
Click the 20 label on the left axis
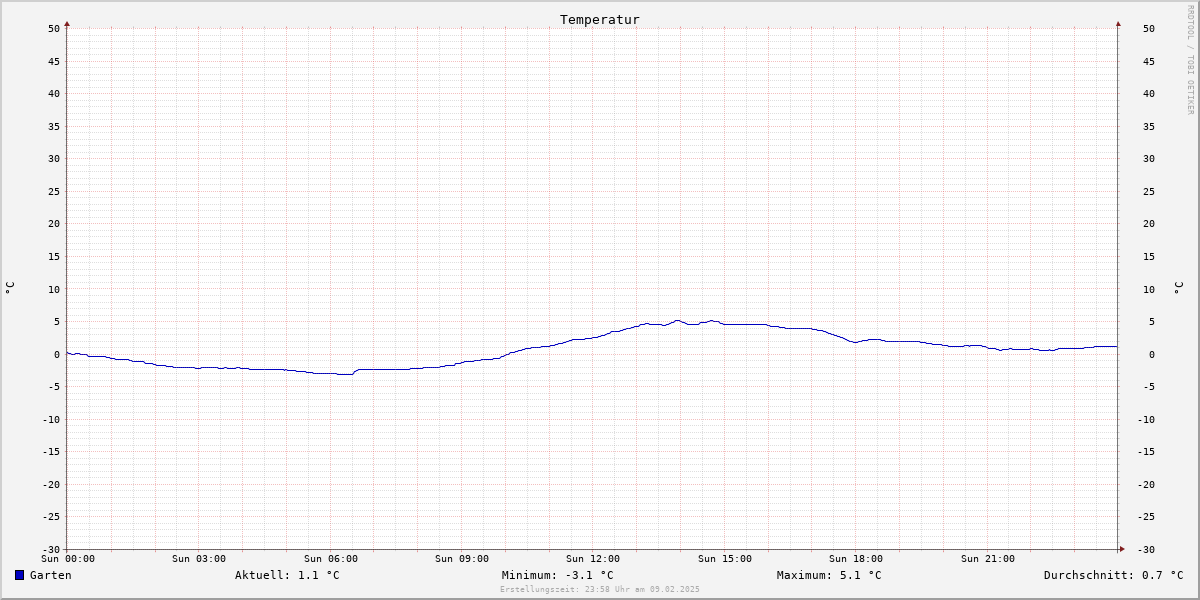click(x=54, y=223)
